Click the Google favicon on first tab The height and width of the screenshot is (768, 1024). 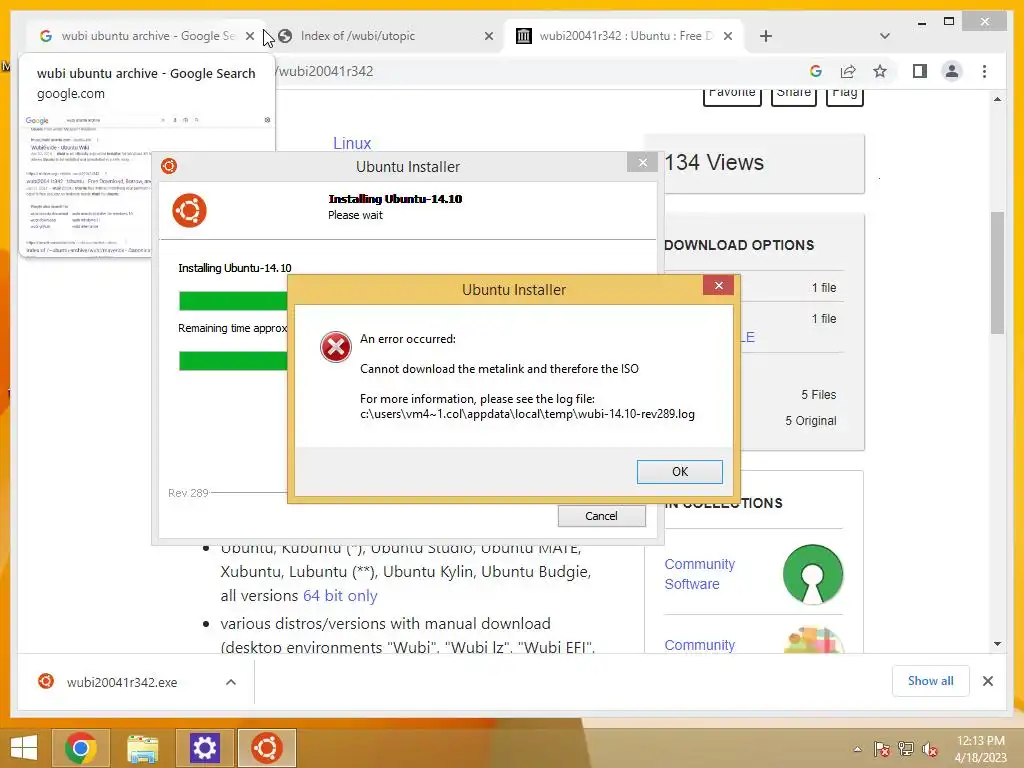click(x=46, y=36)
